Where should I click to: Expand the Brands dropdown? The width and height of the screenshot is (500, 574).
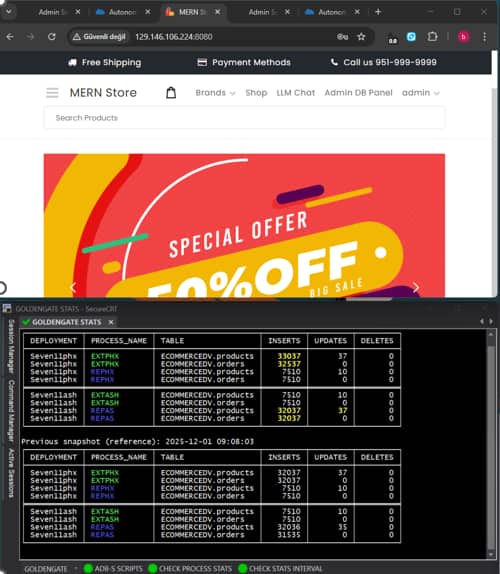[x=215, y=93]
